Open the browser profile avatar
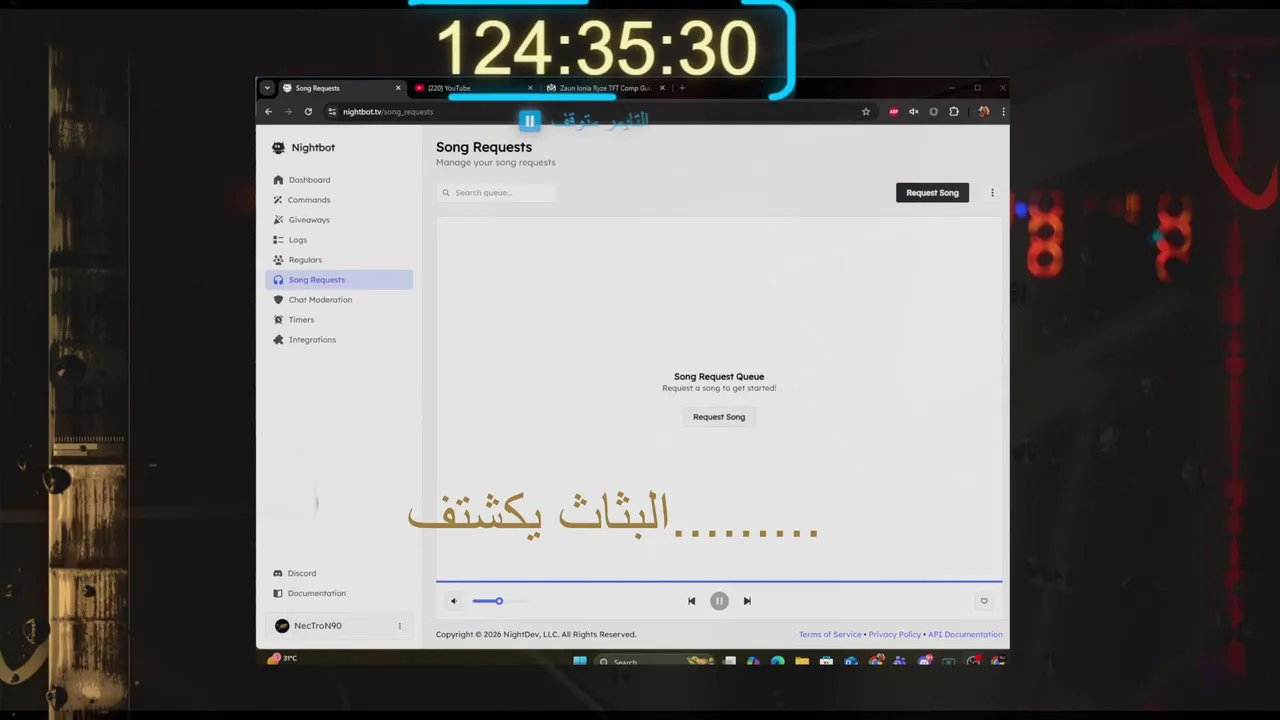This screenshot has height=720, width=1280. tap(984, 112)
